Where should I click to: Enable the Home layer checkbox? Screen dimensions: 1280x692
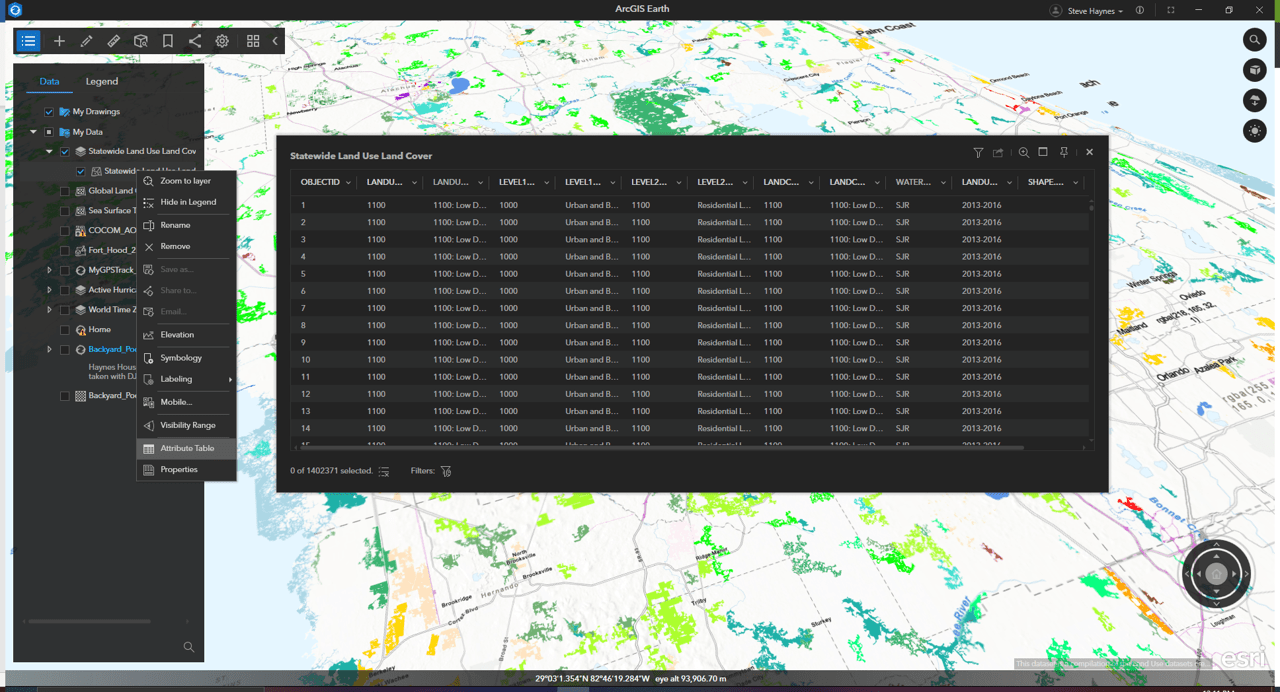(65, 330)
